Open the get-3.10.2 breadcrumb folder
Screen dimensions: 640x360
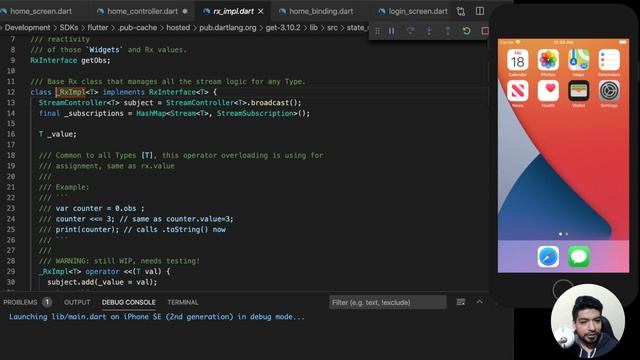tap(283, 28)
